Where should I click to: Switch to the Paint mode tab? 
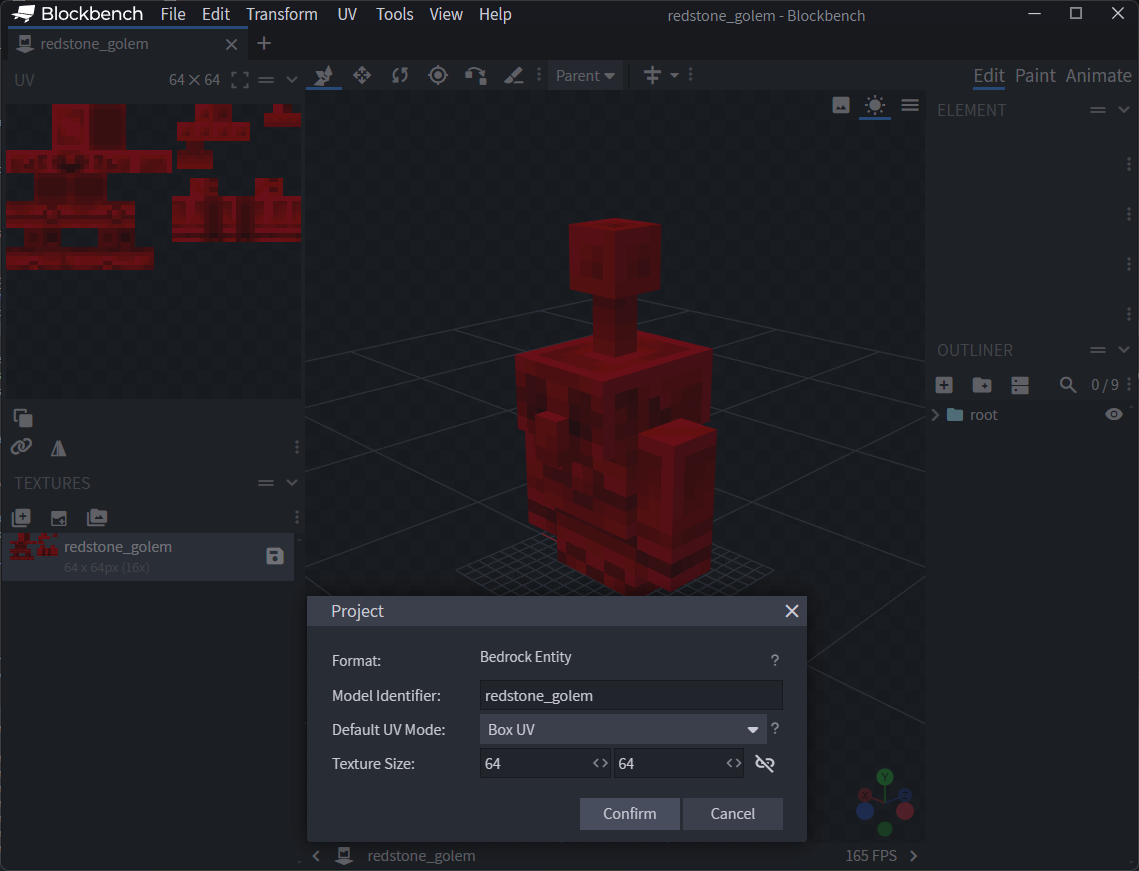pyautogui.click(x=1035, y=76)
